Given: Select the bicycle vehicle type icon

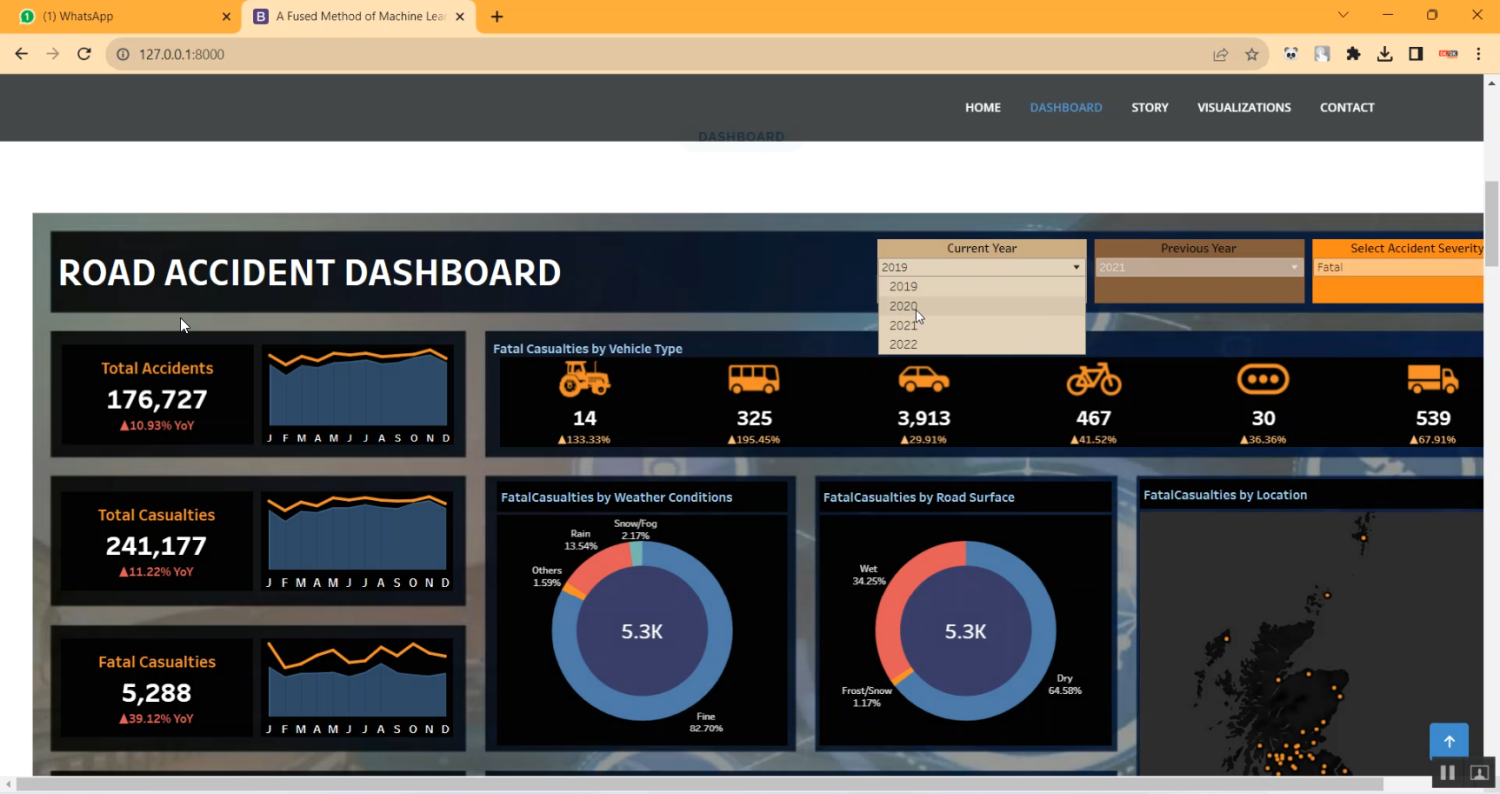Looking at the screenshot, I should click(x=1093, y=380).
